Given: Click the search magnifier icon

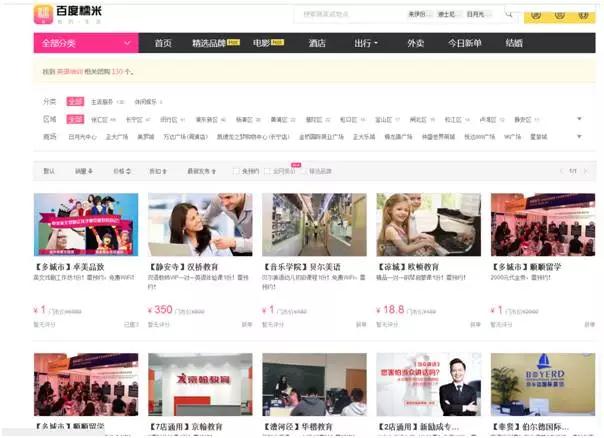Looking at the screenshot, I should pos(509,15).
